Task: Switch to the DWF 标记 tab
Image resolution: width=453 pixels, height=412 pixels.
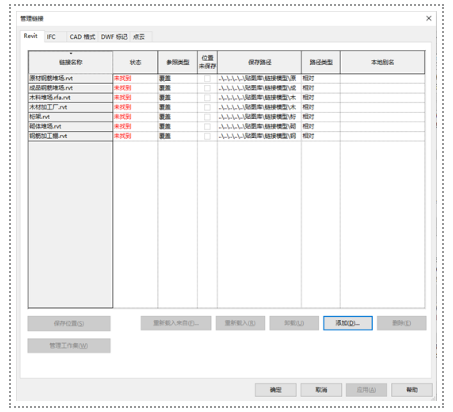Action: [114, 37]
